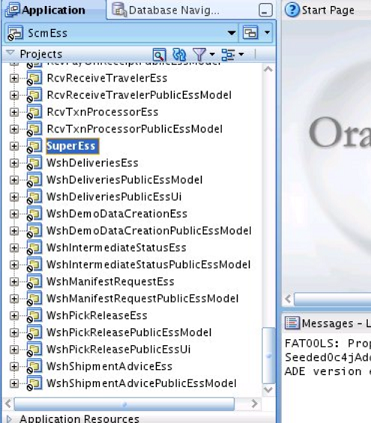Click the WshShipmentAdviceEss project folder icon

34,366
